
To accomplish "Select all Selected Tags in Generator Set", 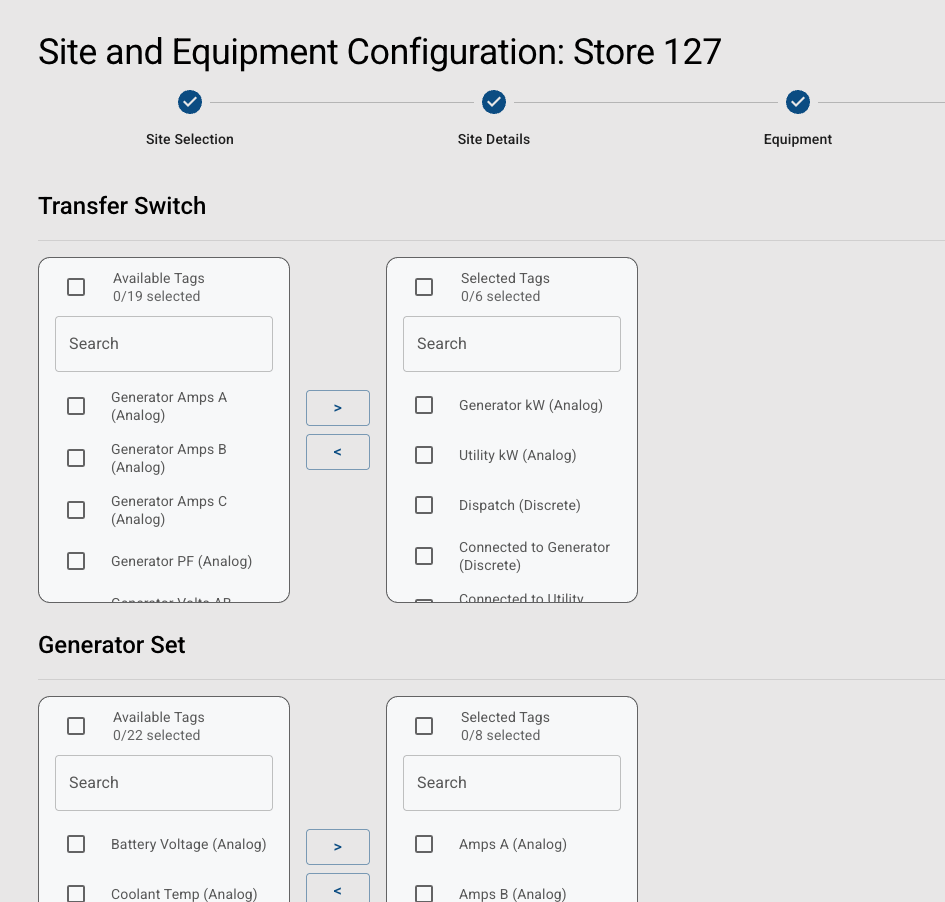I will (424, 726).
